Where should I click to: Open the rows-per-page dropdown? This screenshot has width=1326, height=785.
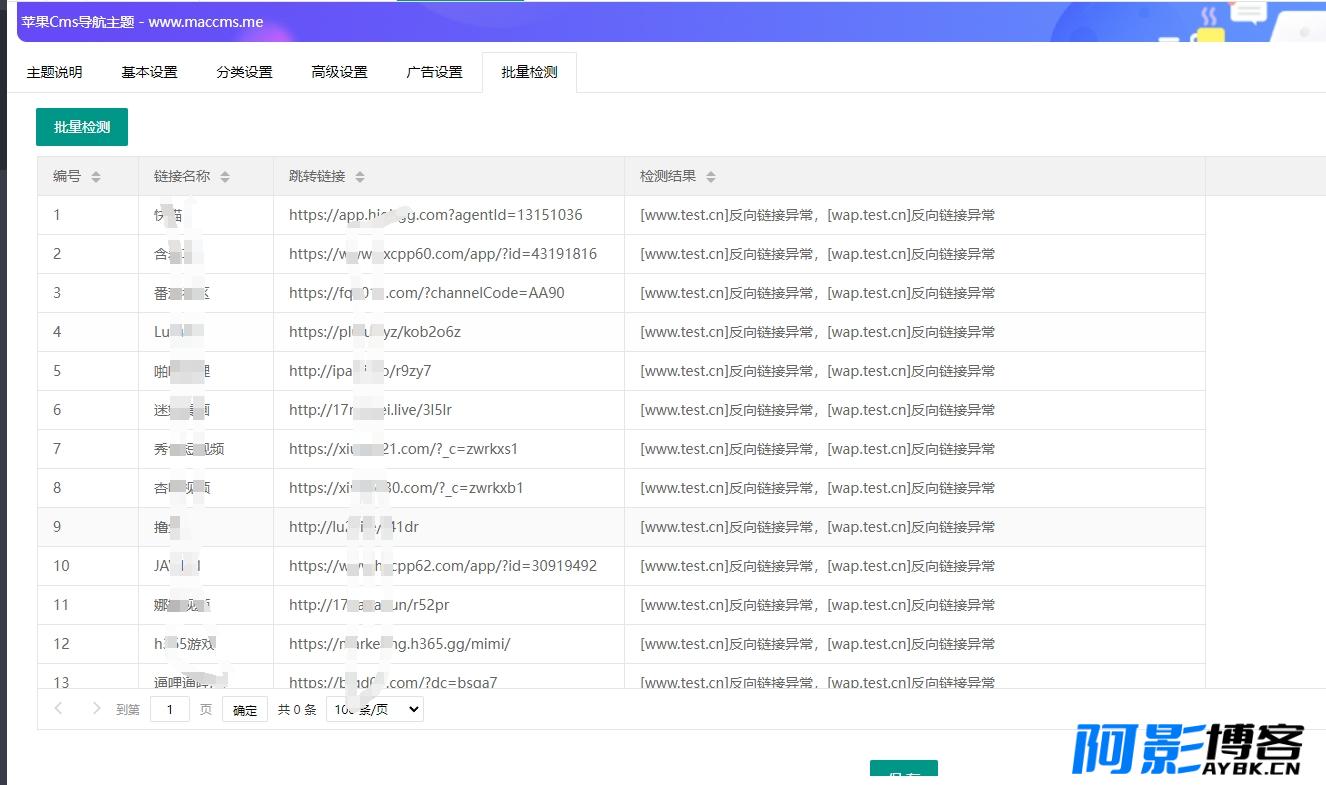click(x=375, y=709)
